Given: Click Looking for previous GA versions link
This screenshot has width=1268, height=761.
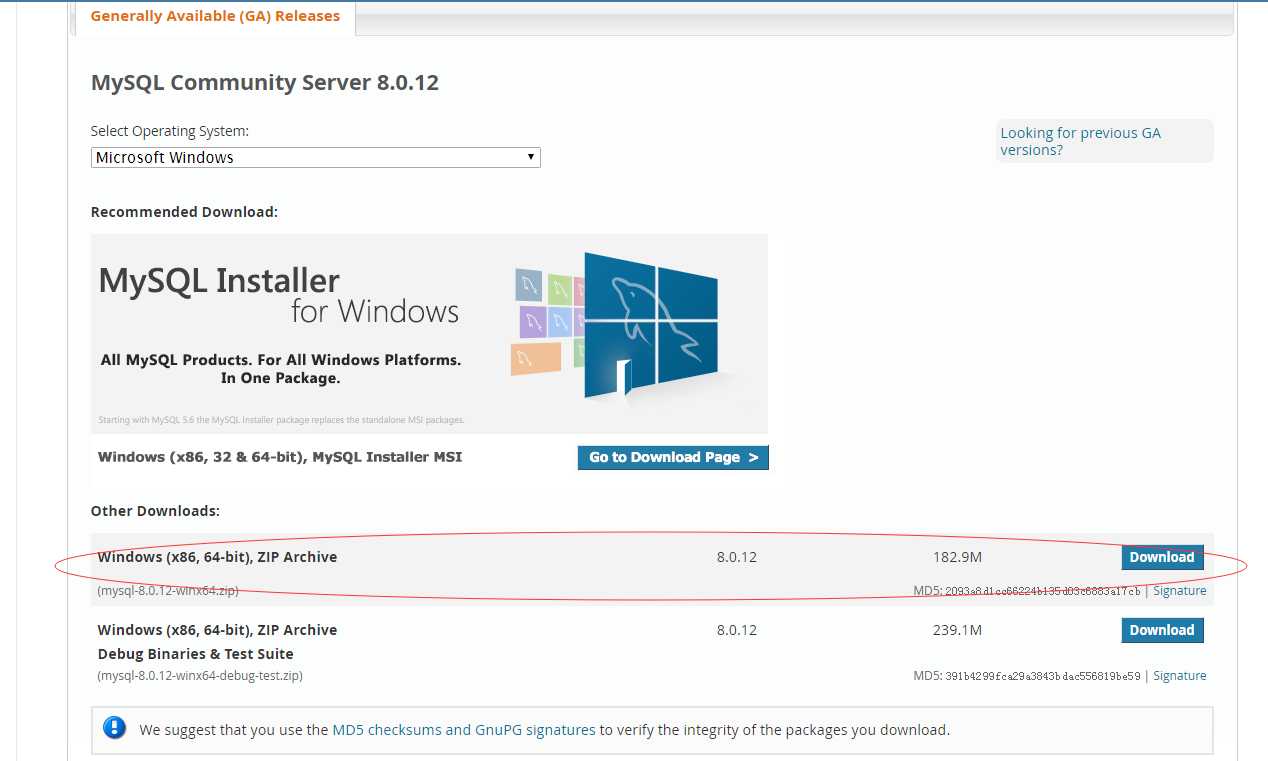Looking at the screenshot, I should (1080, 141).
